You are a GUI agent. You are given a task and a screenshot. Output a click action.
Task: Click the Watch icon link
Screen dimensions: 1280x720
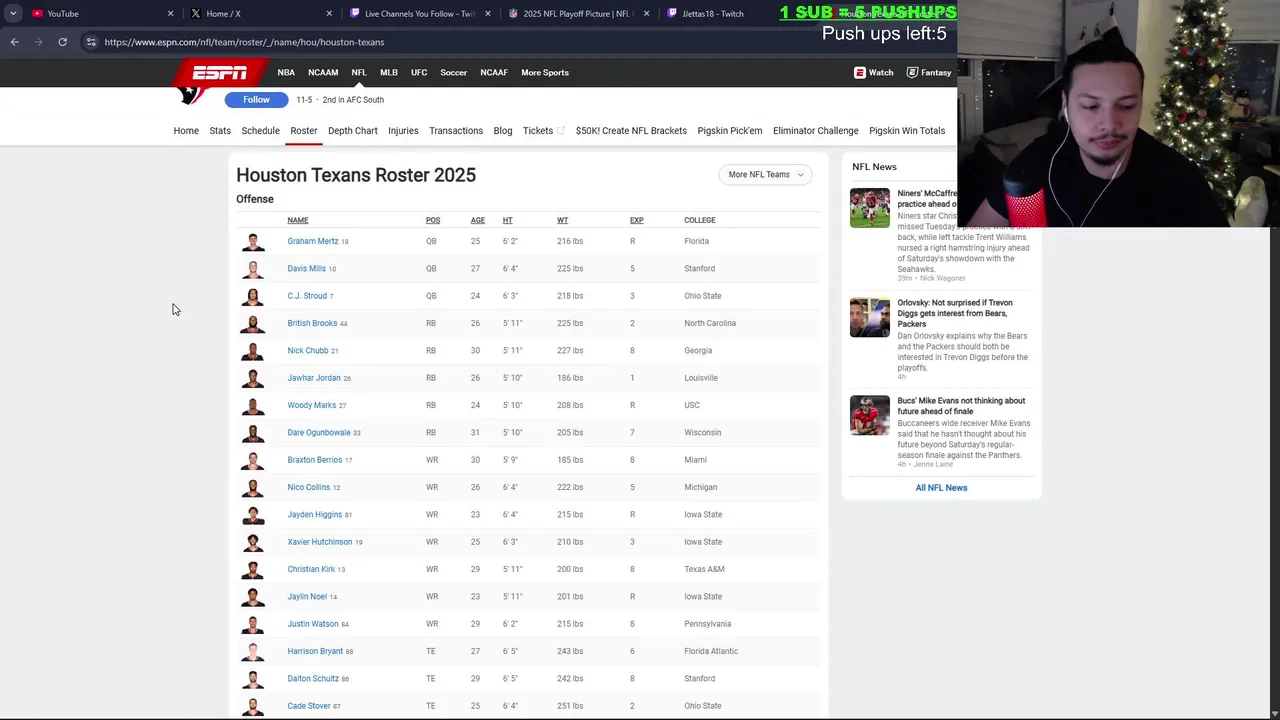[874, 72]
